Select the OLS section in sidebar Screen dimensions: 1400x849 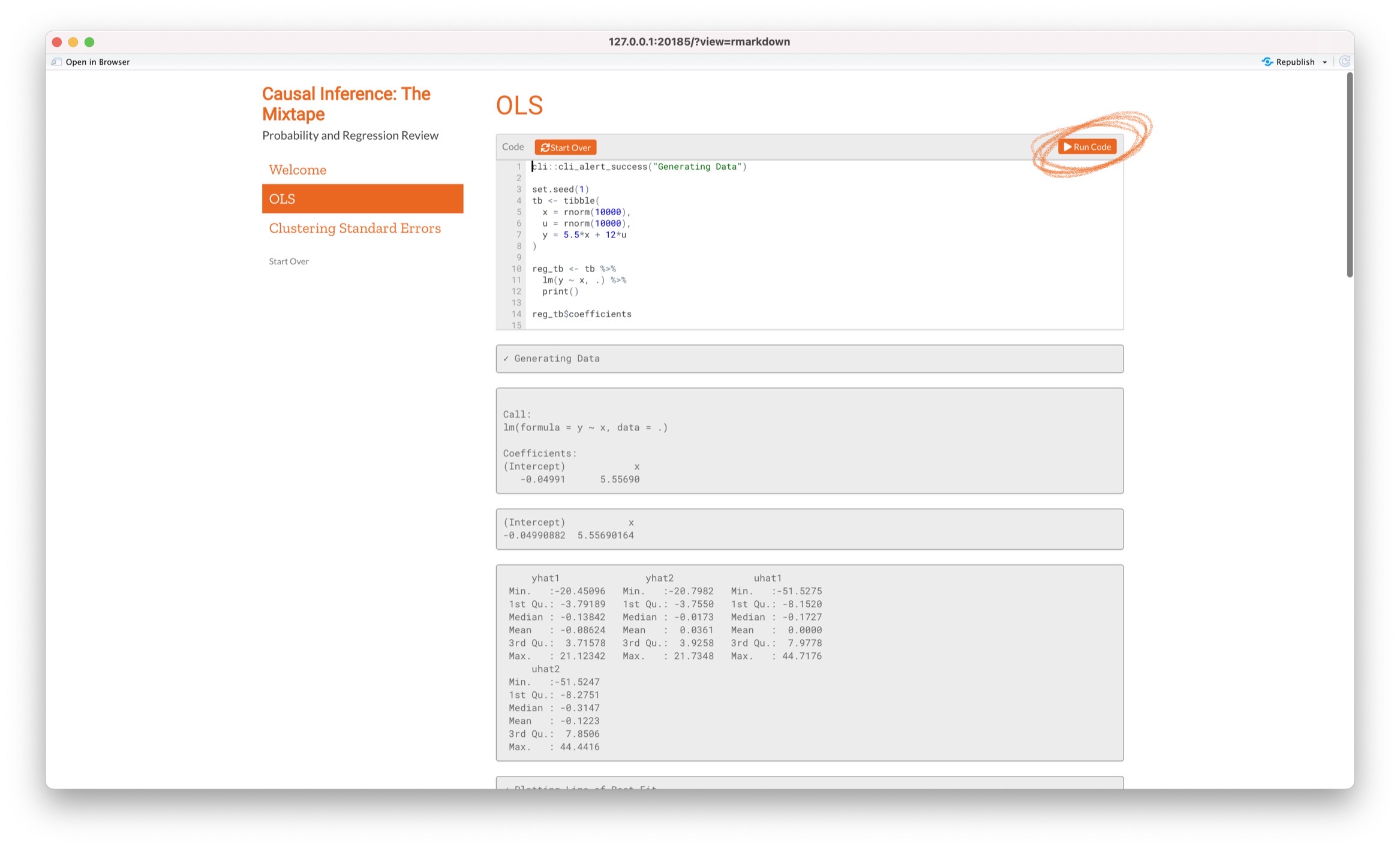click(x=362, y=198)
